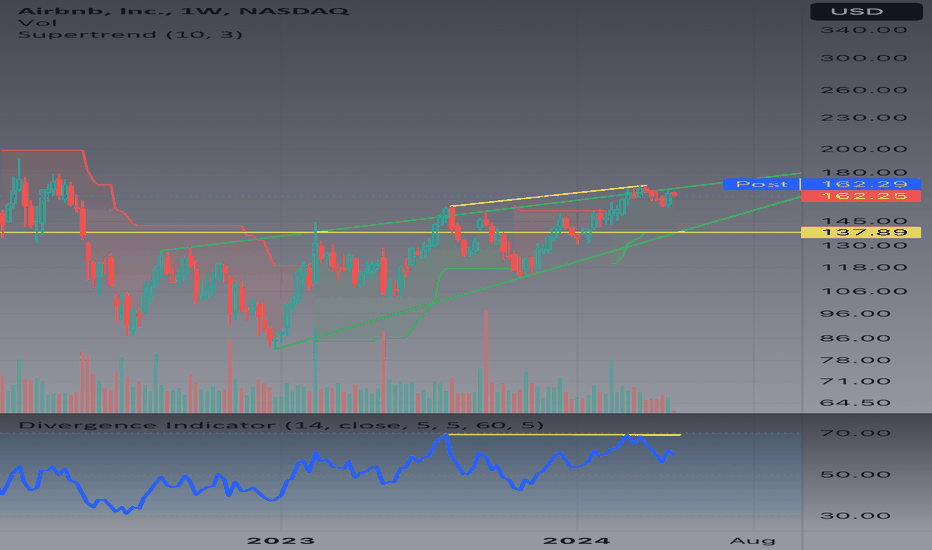932x550 pixels.
Task: Click the 96.00 price scale label
Action: (855, 314)
